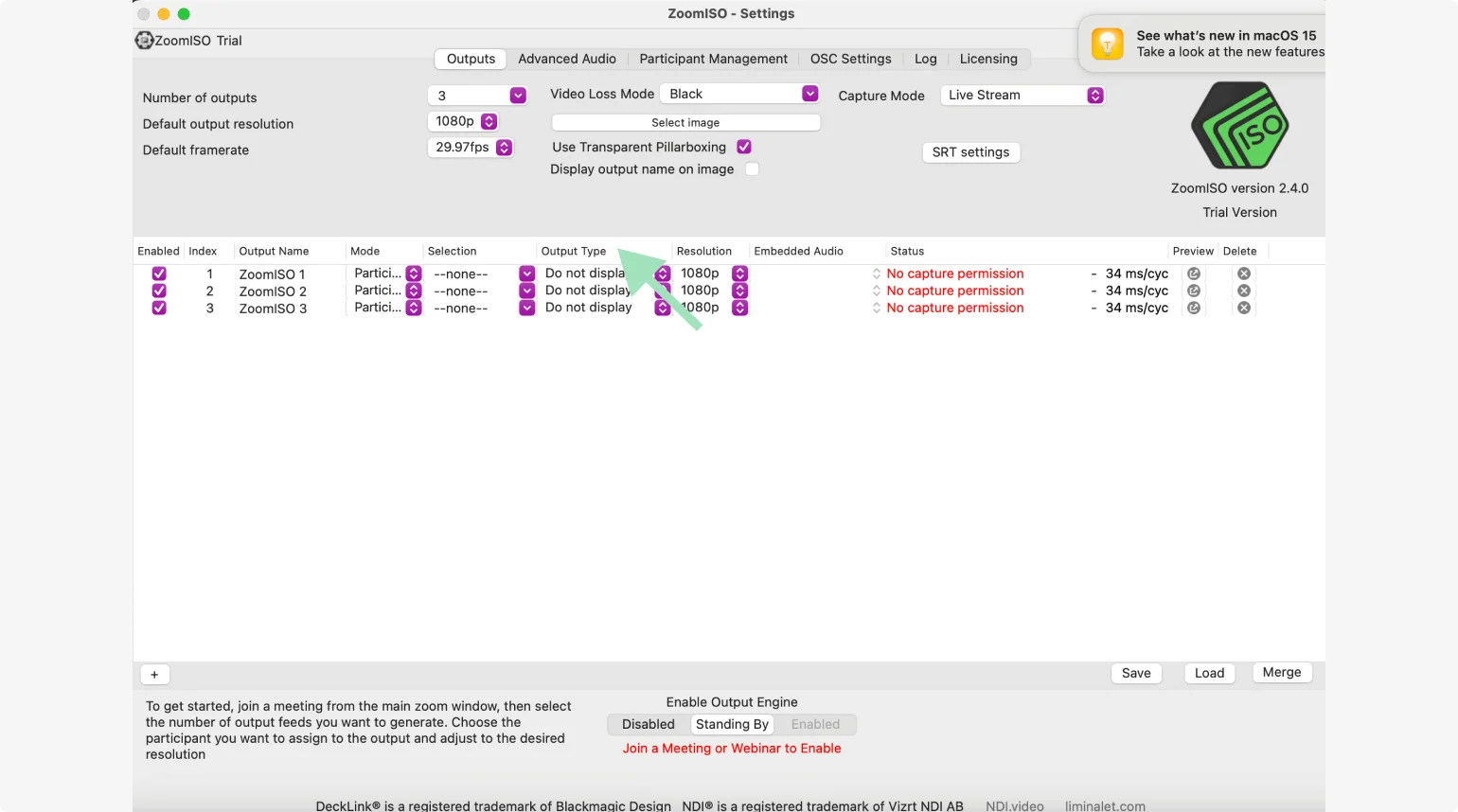The height and width of the screenshot is (812, 1458).
Task: Click the Select image button
Action: (685, 123)
